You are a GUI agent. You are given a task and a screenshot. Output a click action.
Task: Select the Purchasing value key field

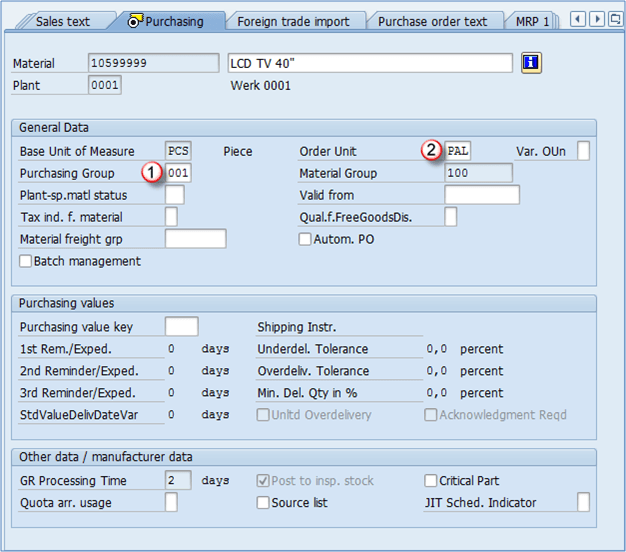click(x=181, y=327)
